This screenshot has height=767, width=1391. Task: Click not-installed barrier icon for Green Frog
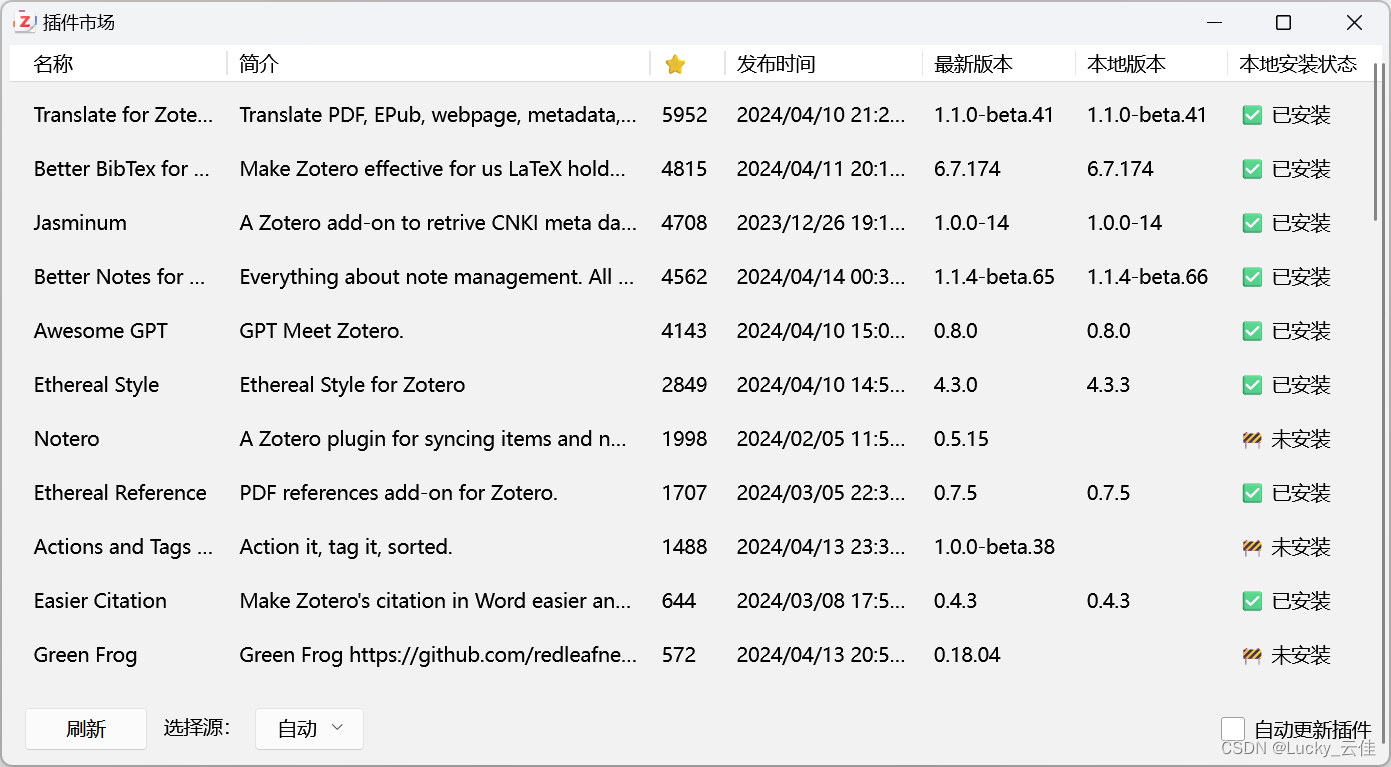pos(1252,655)
